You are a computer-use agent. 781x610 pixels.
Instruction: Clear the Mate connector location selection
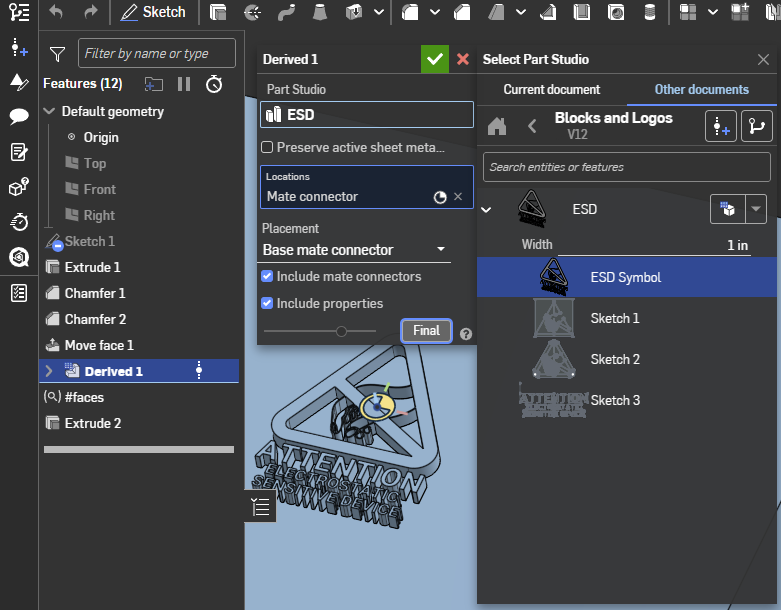point(458,196)
